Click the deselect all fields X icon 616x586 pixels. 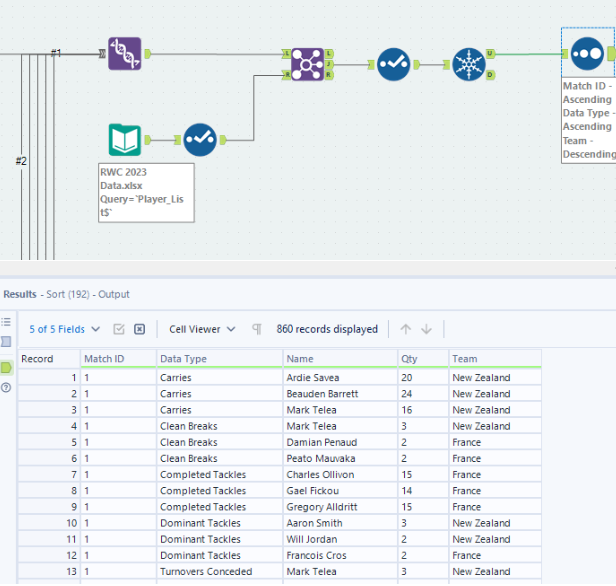[139, 329]
